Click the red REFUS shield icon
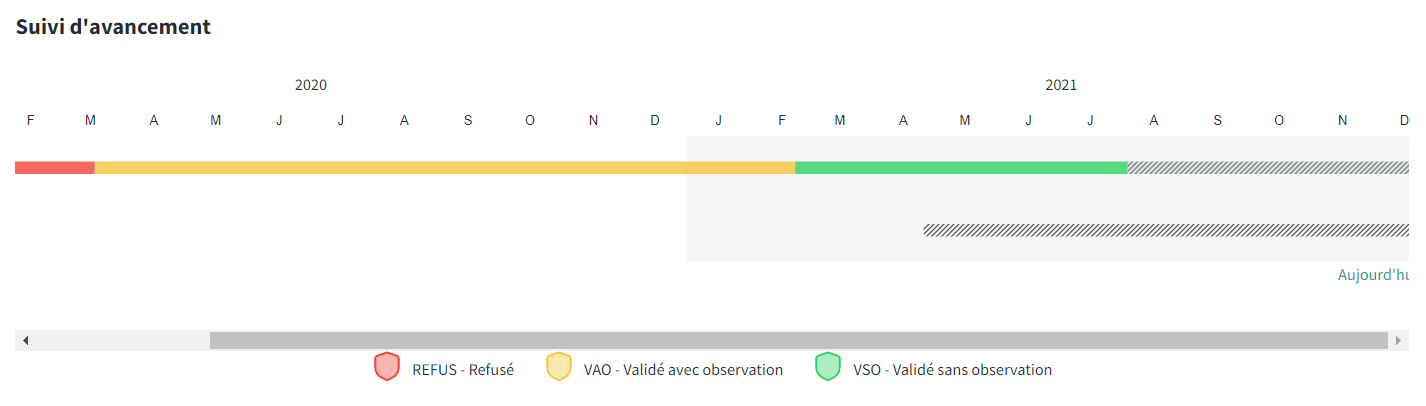Image resolution: width=1426 pixels, height=406 pixels. tap(386, 367)
